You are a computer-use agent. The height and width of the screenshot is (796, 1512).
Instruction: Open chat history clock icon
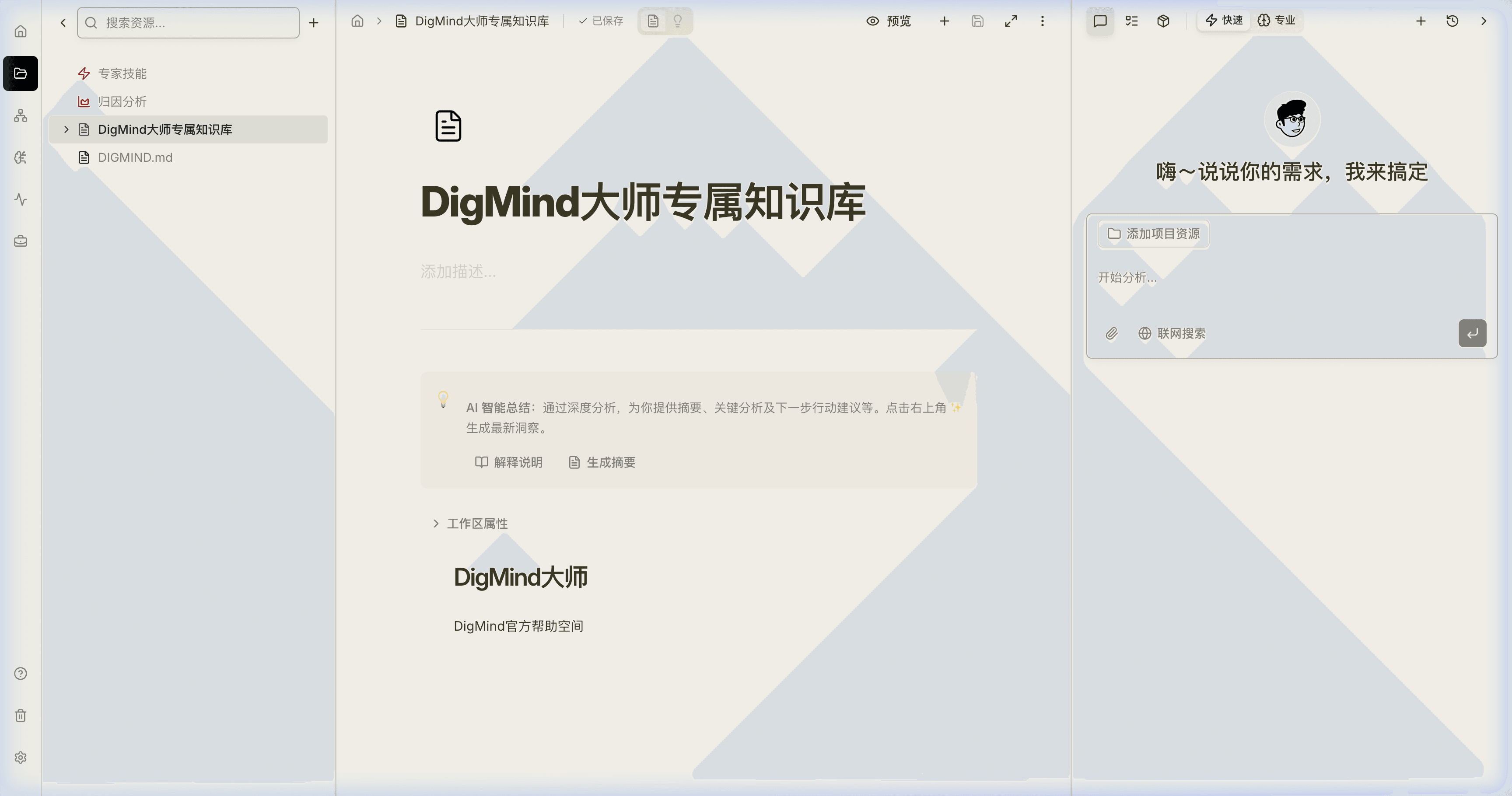[1452, 21]
